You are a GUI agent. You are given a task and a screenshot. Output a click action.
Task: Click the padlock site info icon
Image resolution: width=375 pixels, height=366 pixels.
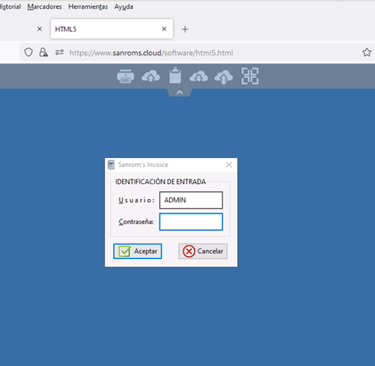click(x=43, y=52)
